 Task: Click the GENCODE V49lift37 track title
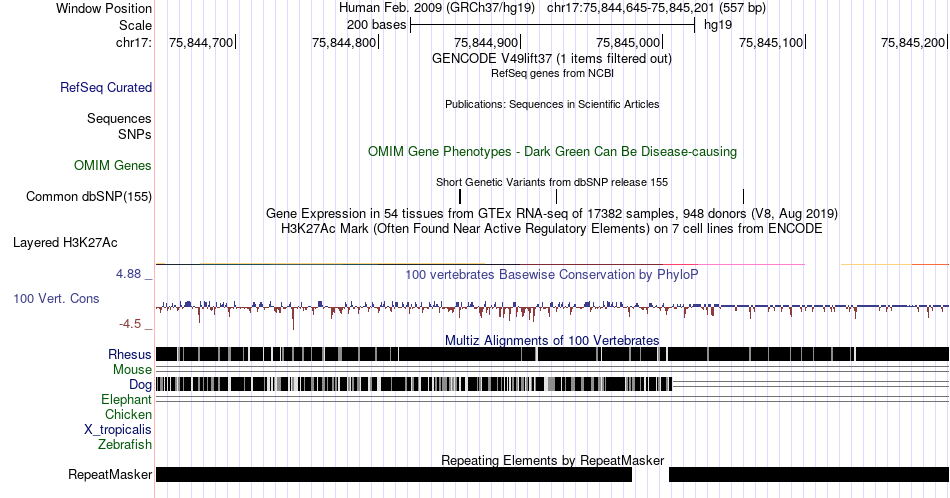click(551, 58)
